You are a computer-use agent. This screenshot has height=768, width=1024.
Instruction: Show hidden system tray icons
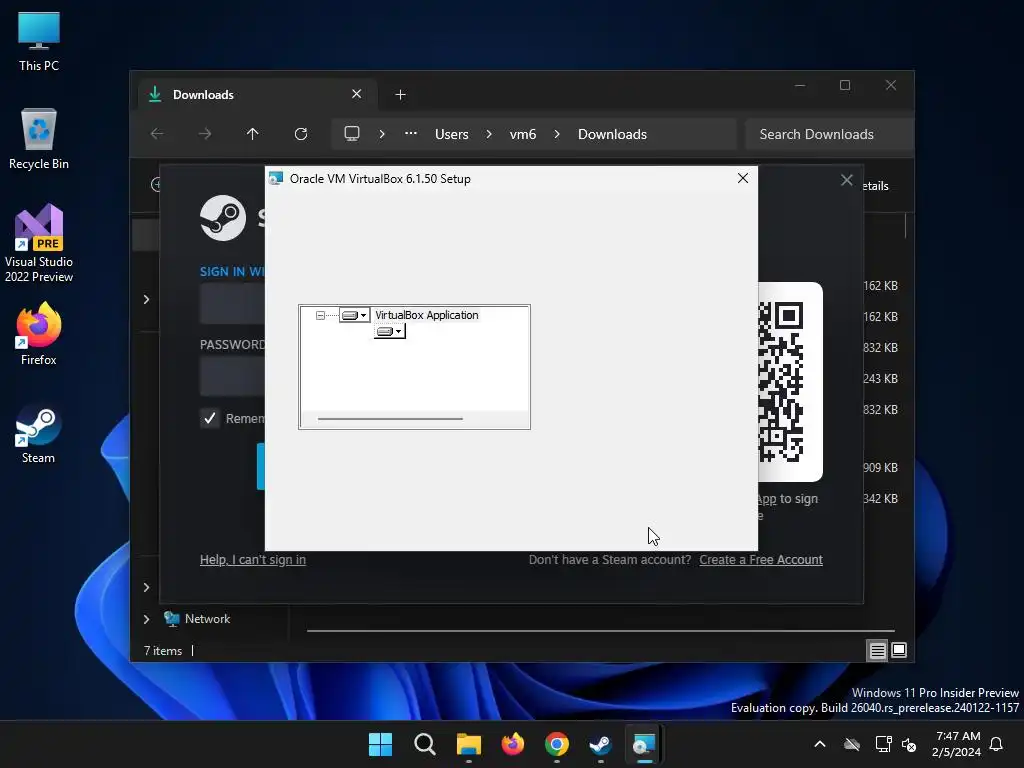pos(820,744)
